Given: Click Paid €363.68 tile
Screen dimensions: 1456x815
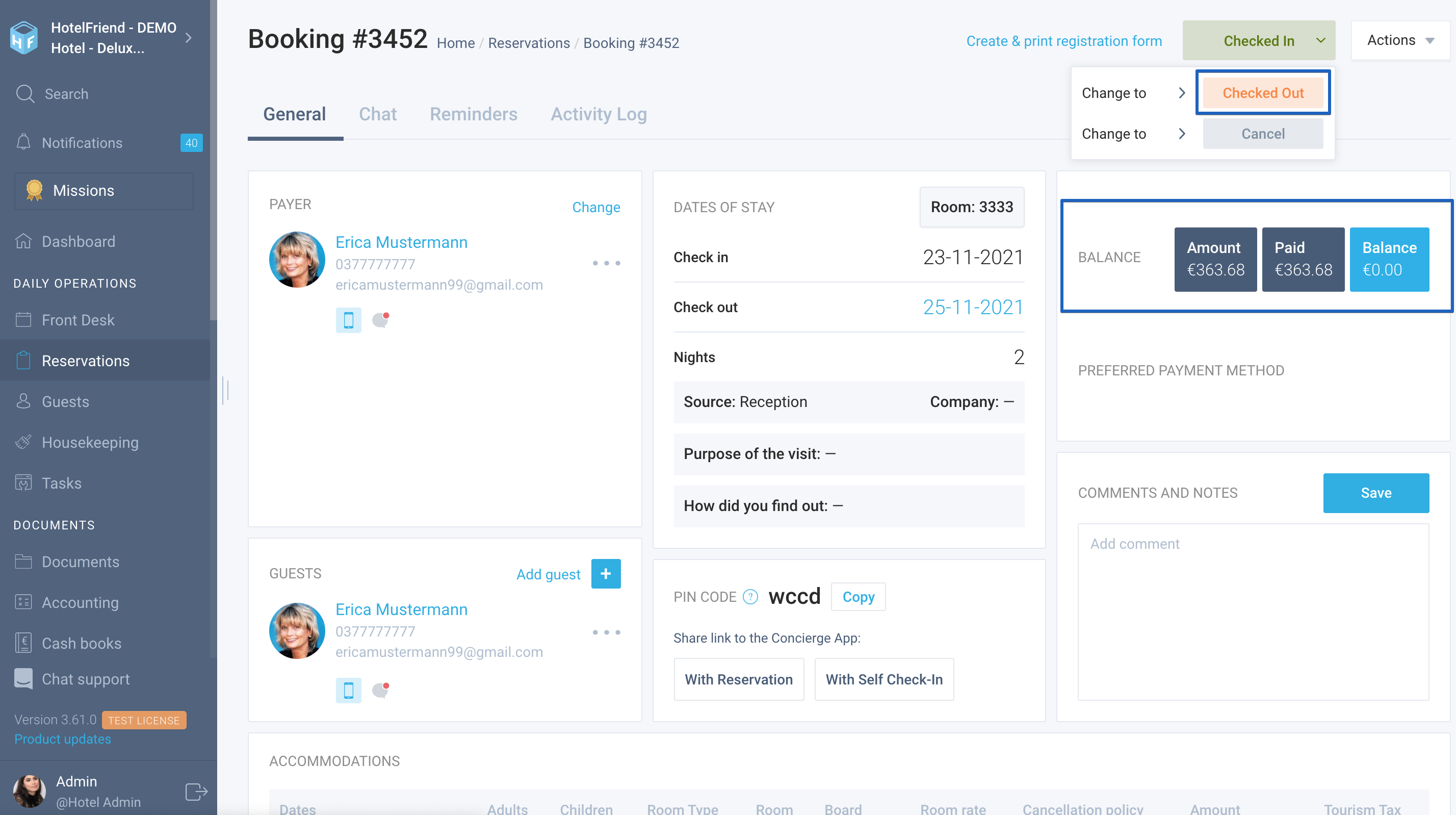Looking at the screenshot, I should 1303,259.
